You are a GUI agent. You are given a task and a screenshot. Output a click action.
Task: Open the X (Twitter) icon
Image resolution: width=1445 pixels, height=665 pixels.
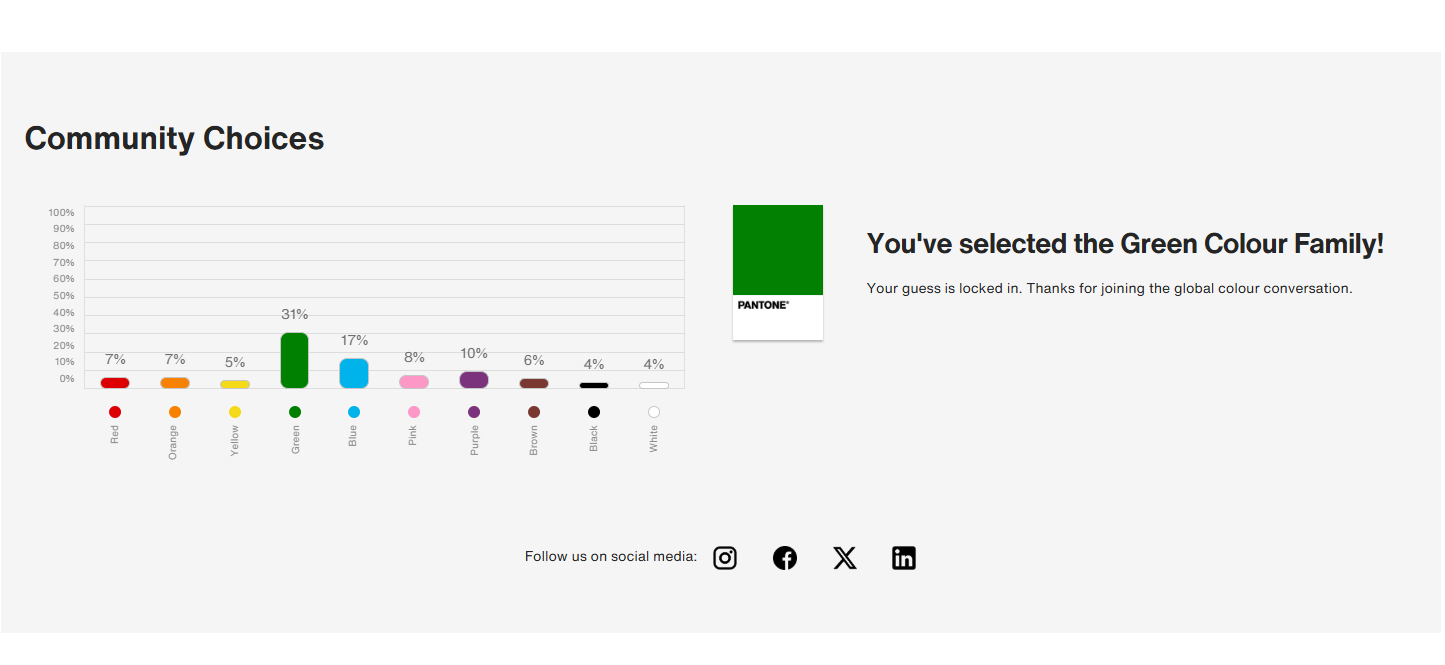[845, 558]
